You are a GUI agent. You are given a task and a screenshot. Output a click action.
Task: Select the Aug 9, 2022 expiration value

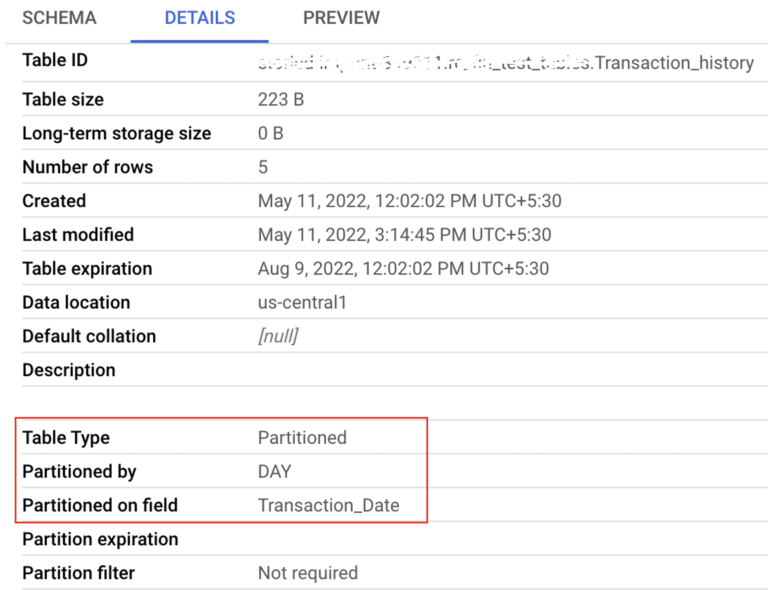404,268
